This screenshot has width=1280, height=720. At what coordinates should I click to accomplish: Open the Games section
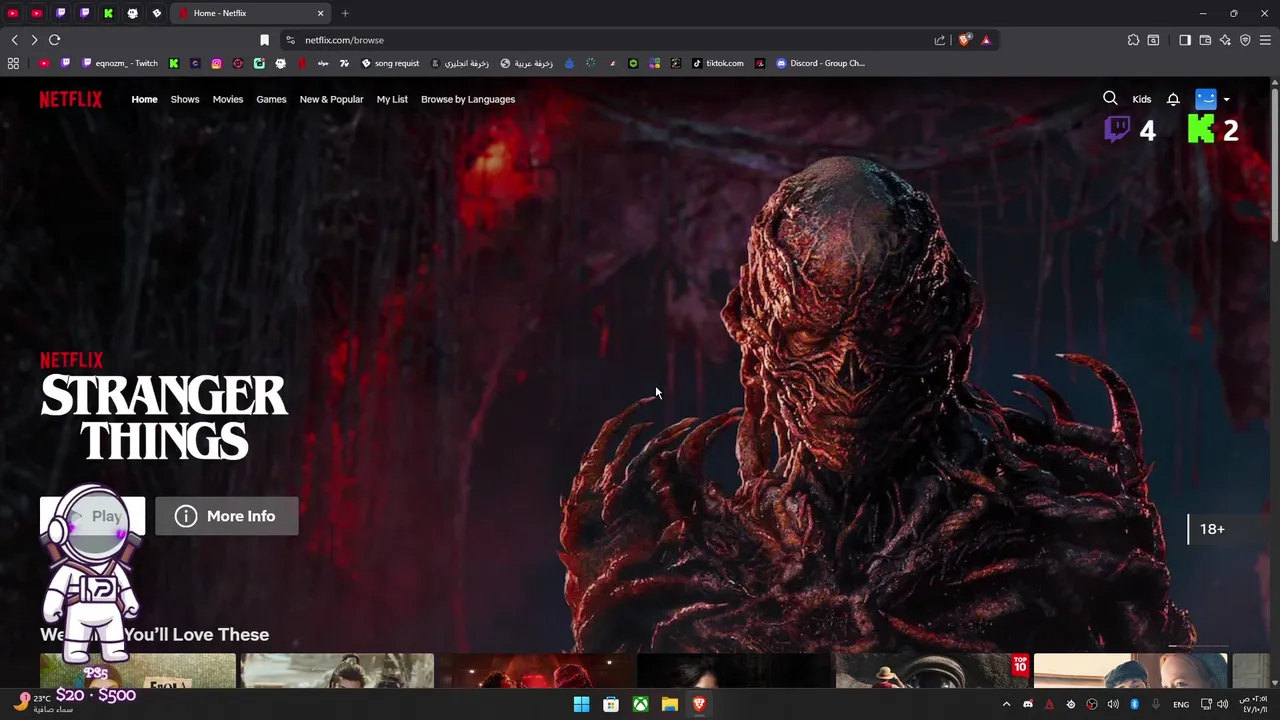[x=271, y=99]
